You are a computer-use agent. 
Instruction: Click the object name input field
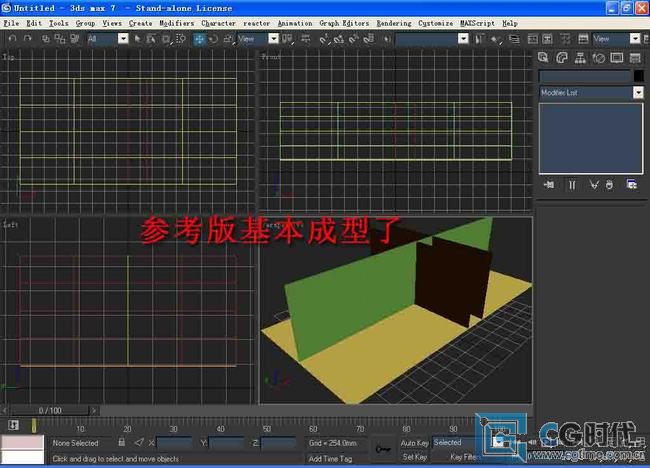pos(585,76)
